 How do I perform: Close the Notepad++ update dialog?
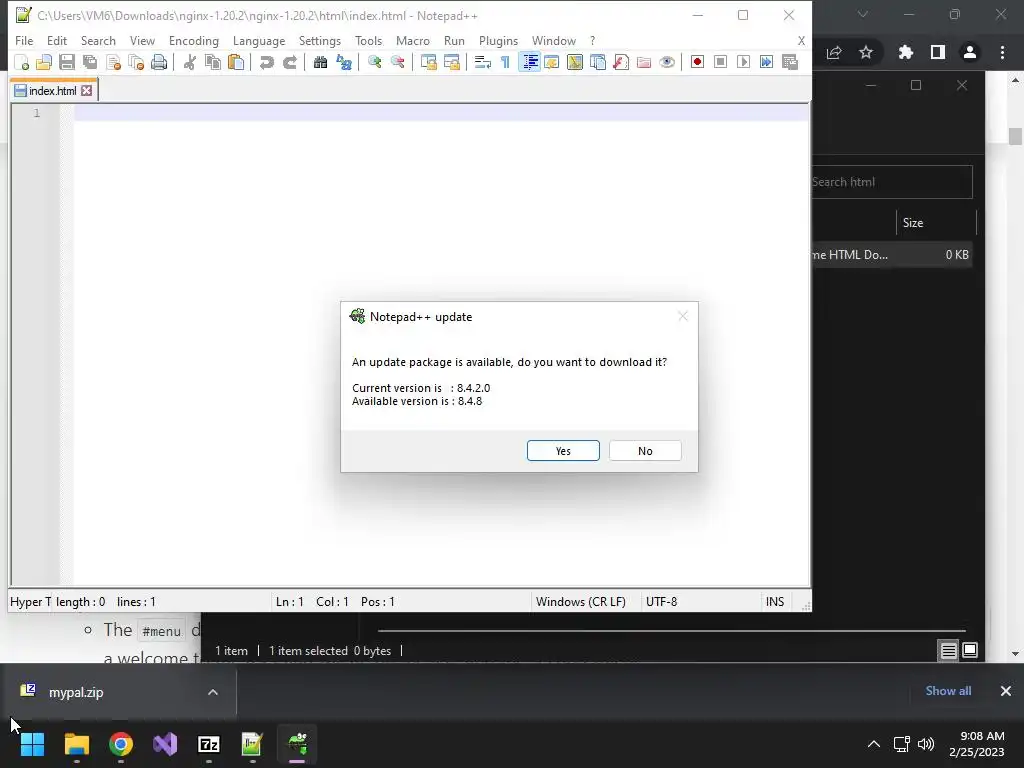pyautogui.click(x=683, y=316)
